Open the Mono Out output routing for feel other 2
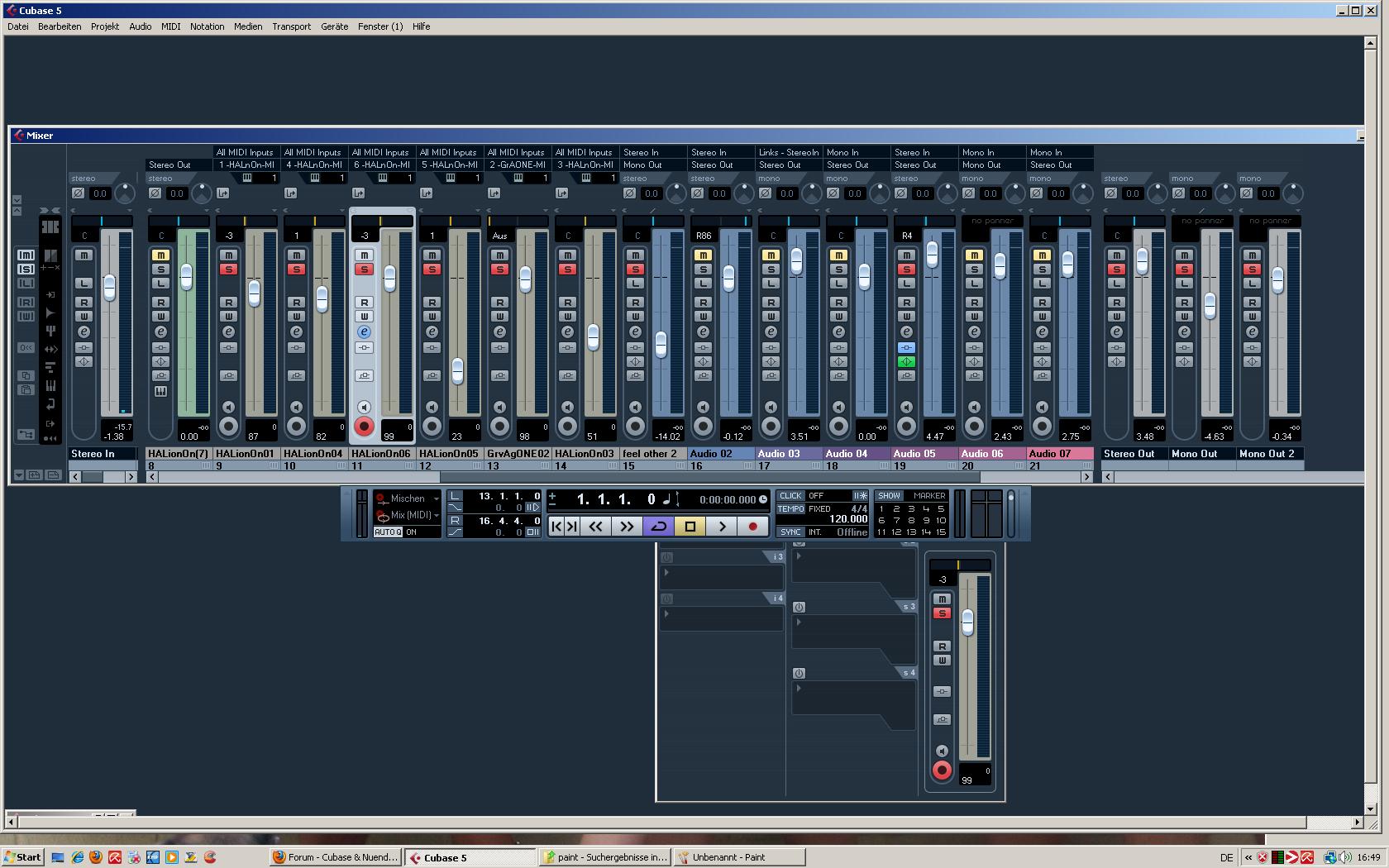Screen dimensions: 1389x868 [653, 165]
